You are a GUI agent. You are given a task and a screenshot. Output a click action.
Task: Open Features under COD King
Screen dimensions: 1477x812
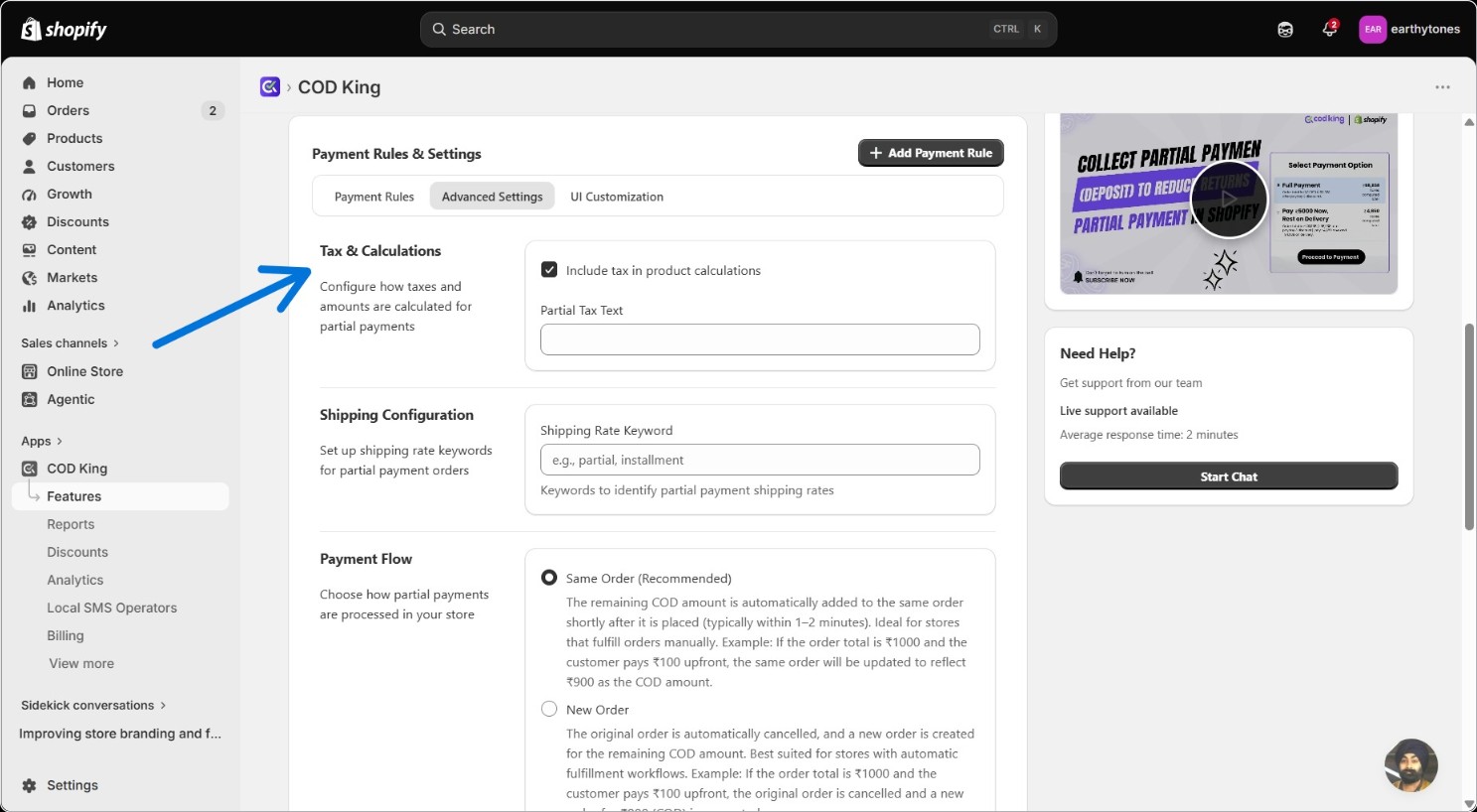[121, 496]
